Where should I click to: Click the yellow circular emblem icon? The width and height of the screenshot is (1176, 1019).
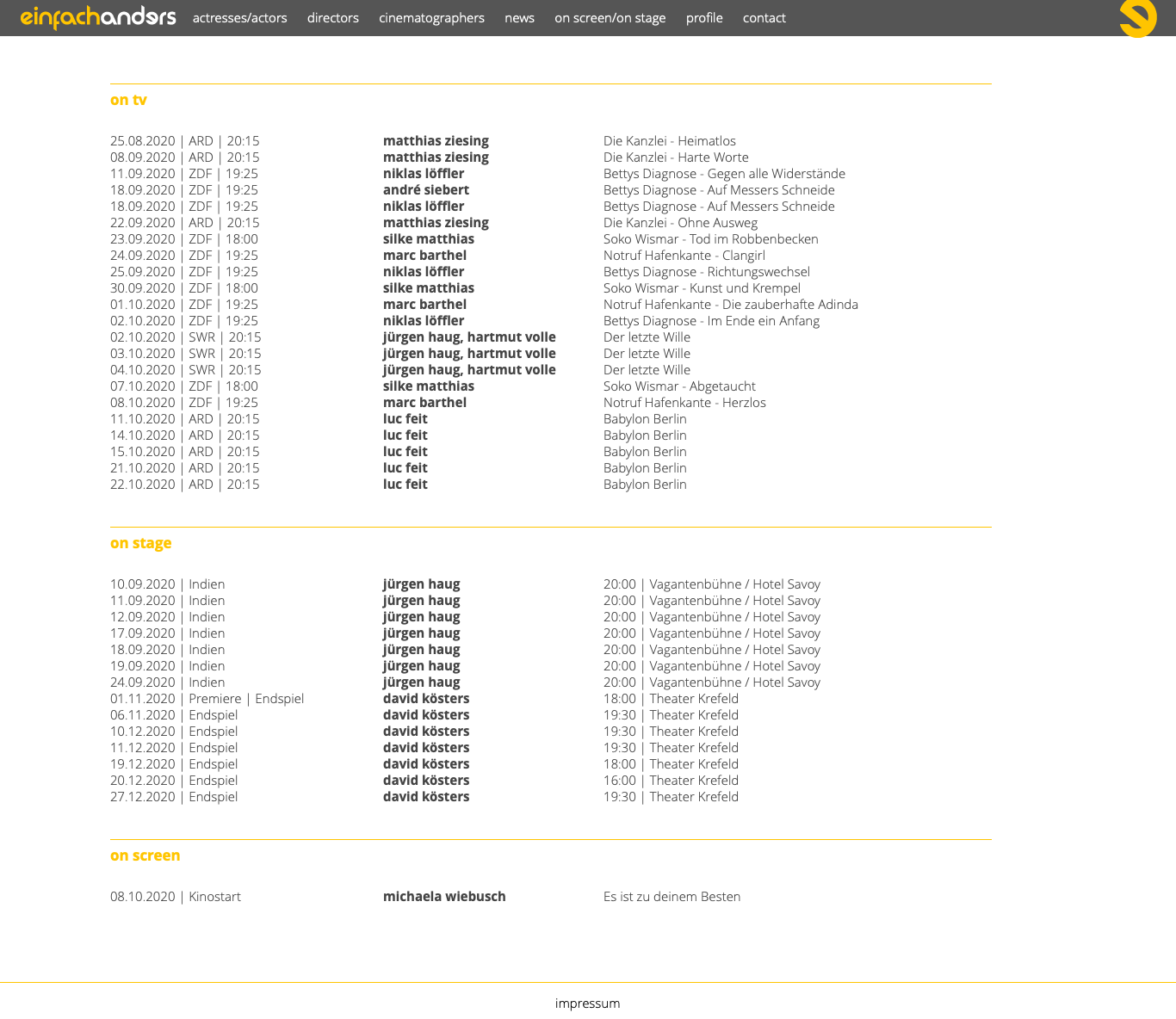click(x=1138, y=17)
